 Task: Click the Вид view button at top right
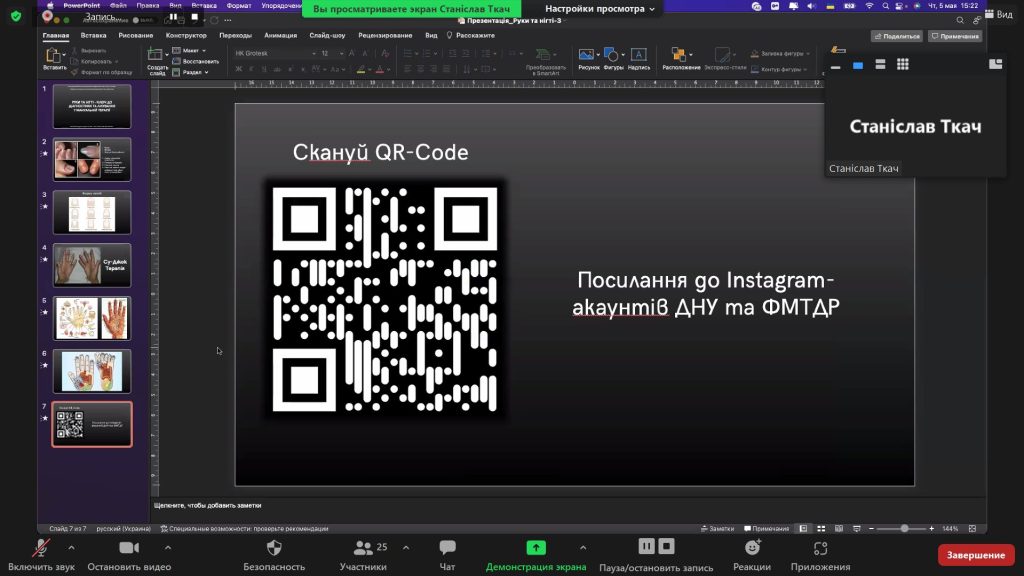click(999, 14)
